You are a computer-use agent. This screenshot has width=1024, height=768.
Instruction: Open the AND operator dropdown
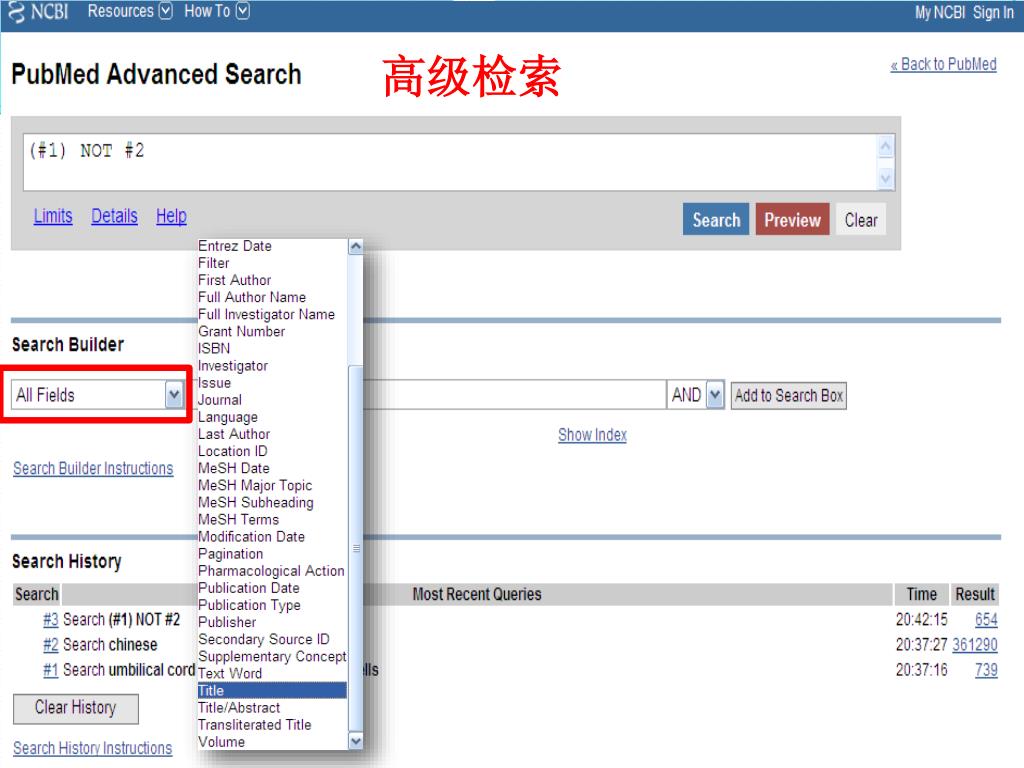pos(696,395)
